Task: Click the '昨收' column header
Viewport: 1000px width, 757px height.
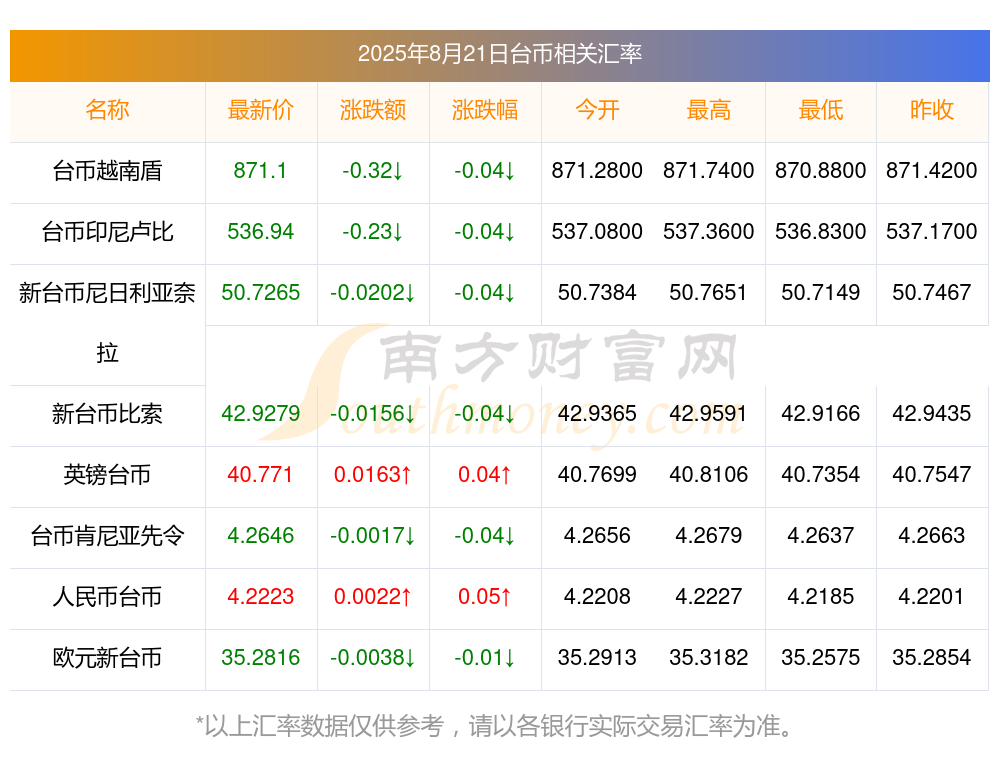Action: [x=932, y=110]
